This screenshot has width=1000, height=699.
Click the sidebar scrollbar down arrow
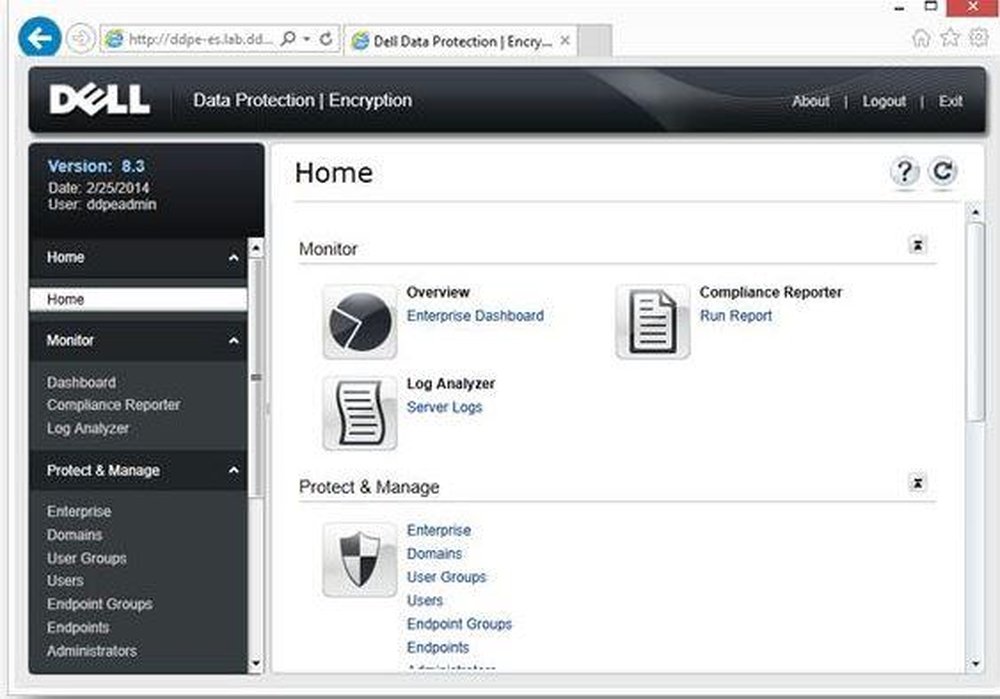click(x=255, y=664)
